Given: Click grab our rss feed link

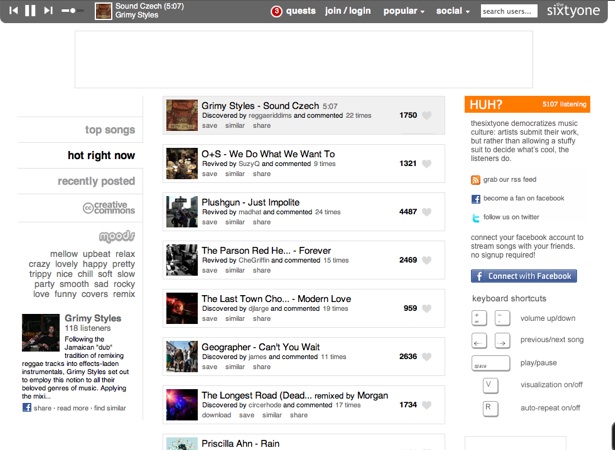Looking at the screenshot, I should click(509, 179).
